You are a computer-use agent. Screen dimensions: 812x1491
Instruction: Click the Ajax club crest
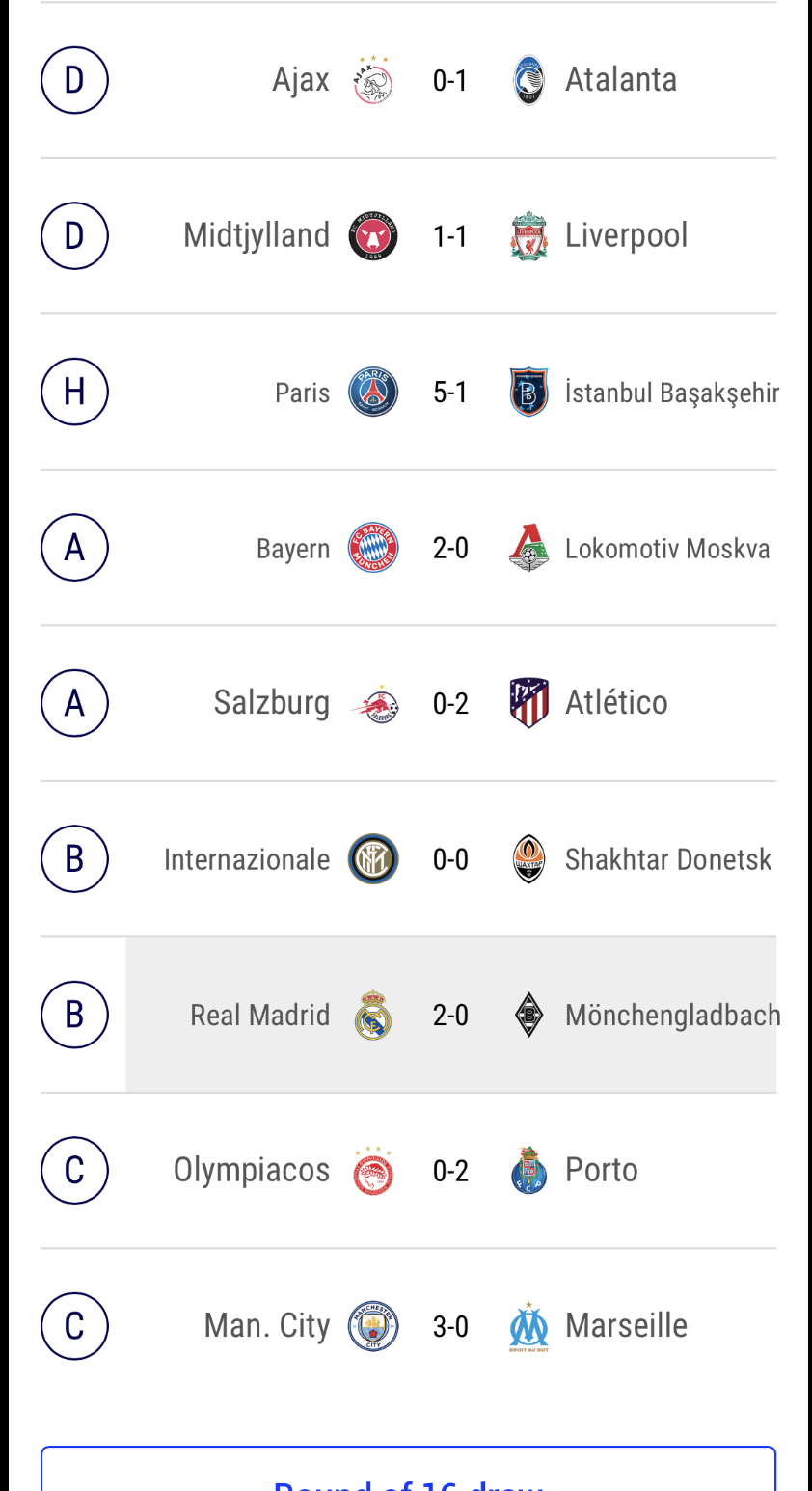[x=372, y=79]
